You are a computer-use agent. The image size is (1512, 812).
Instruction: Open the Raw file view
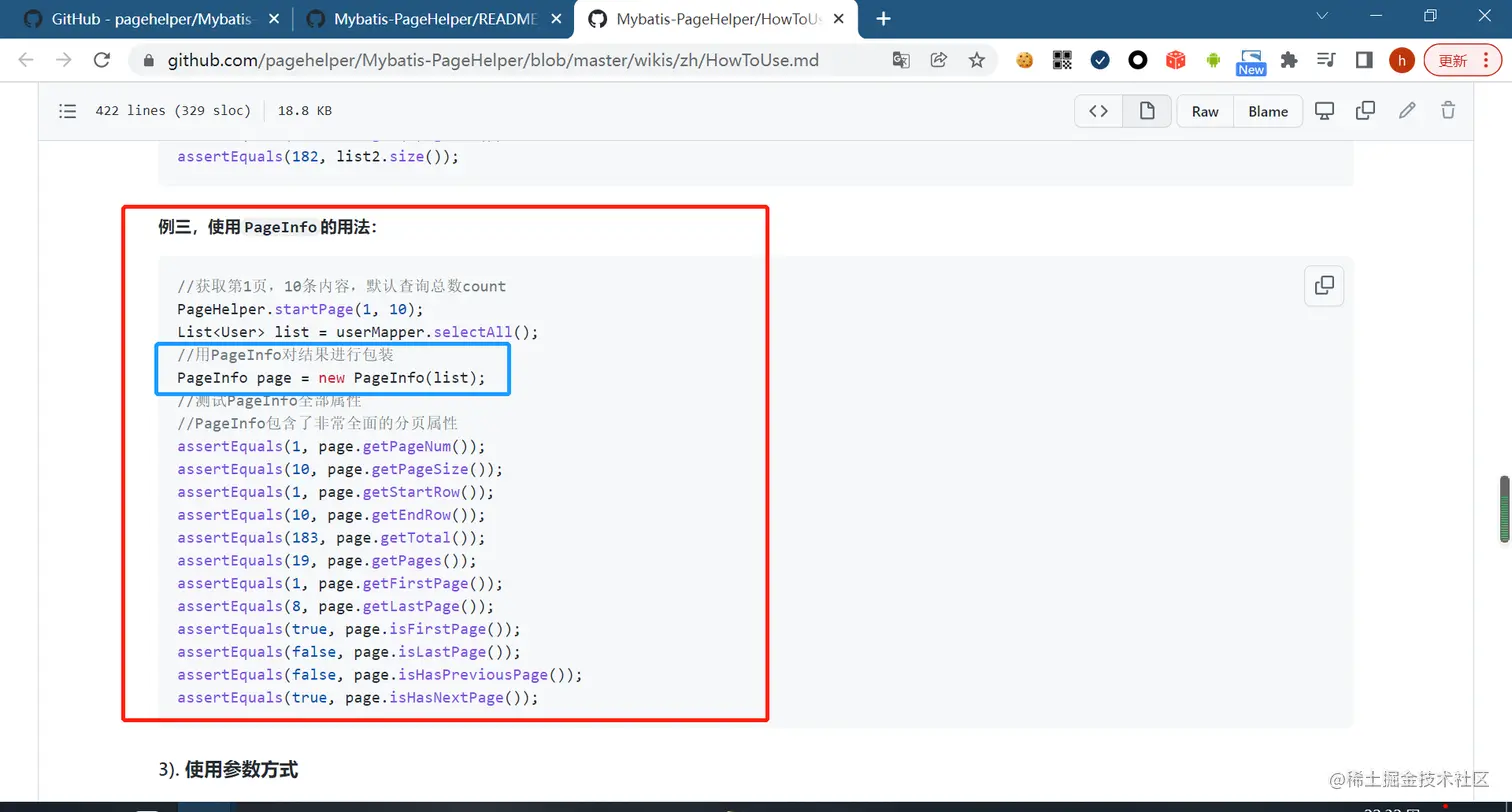pyautogui.click(x=1205, y=111)
